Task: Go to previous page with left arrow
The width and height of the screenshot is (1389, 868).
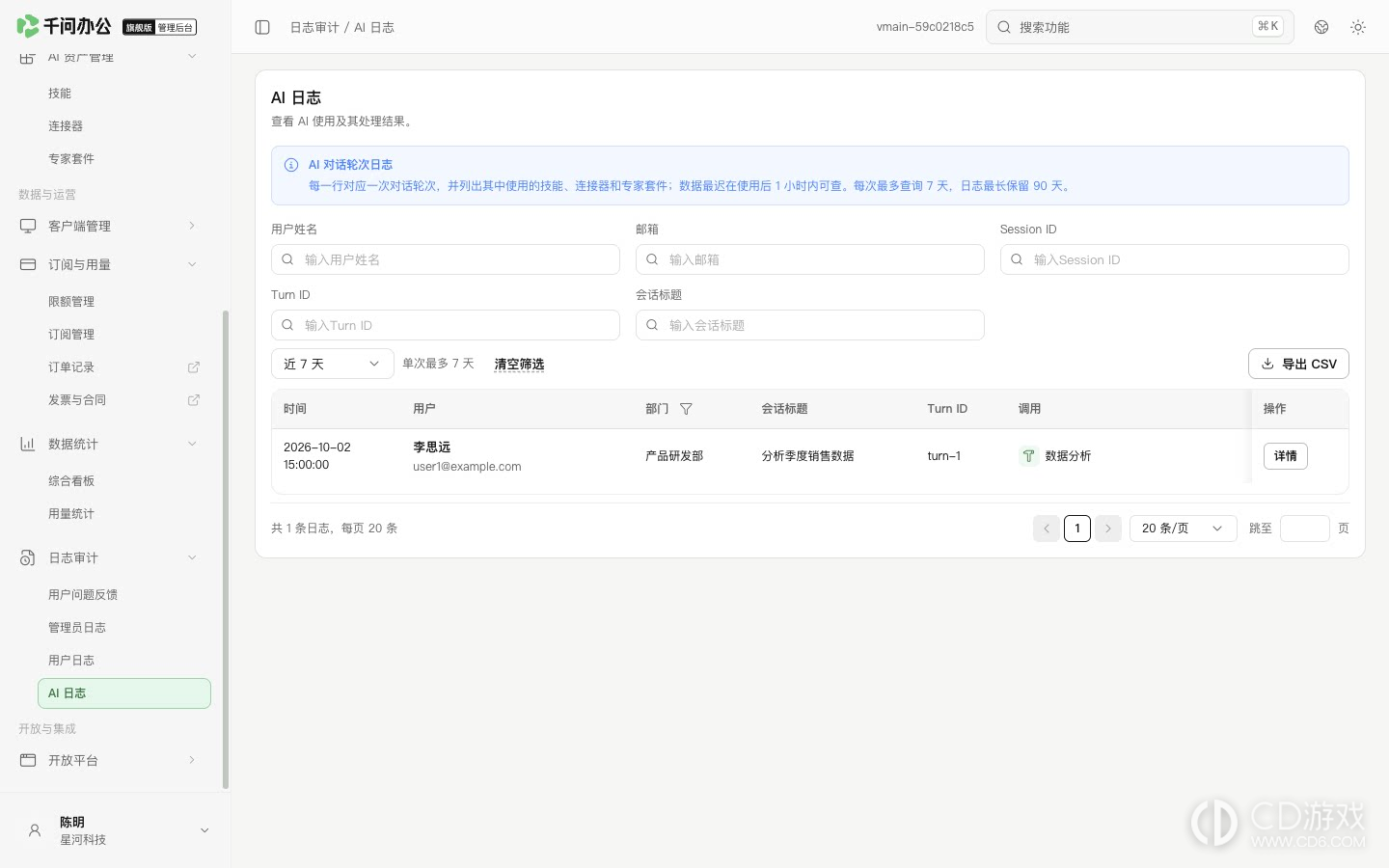Action: (x=1047, y=529)
